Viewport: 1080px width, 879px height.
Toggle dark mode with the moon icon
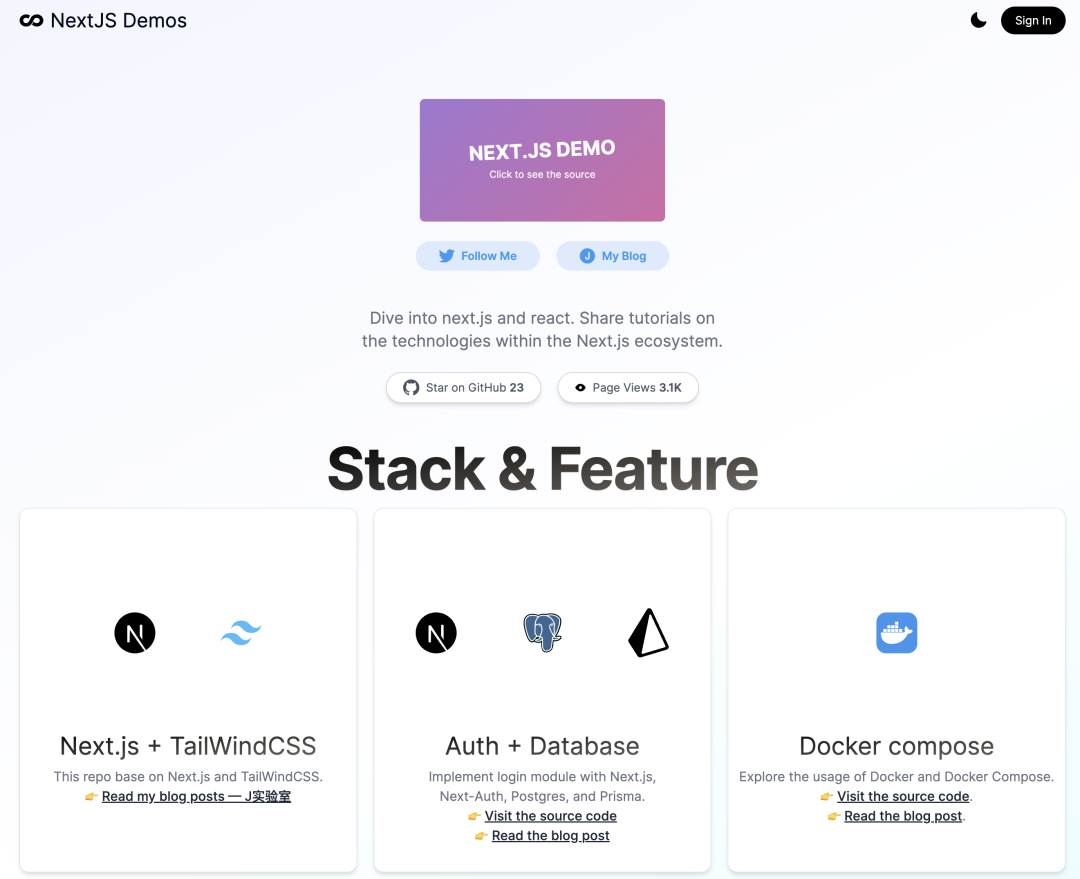978,21
